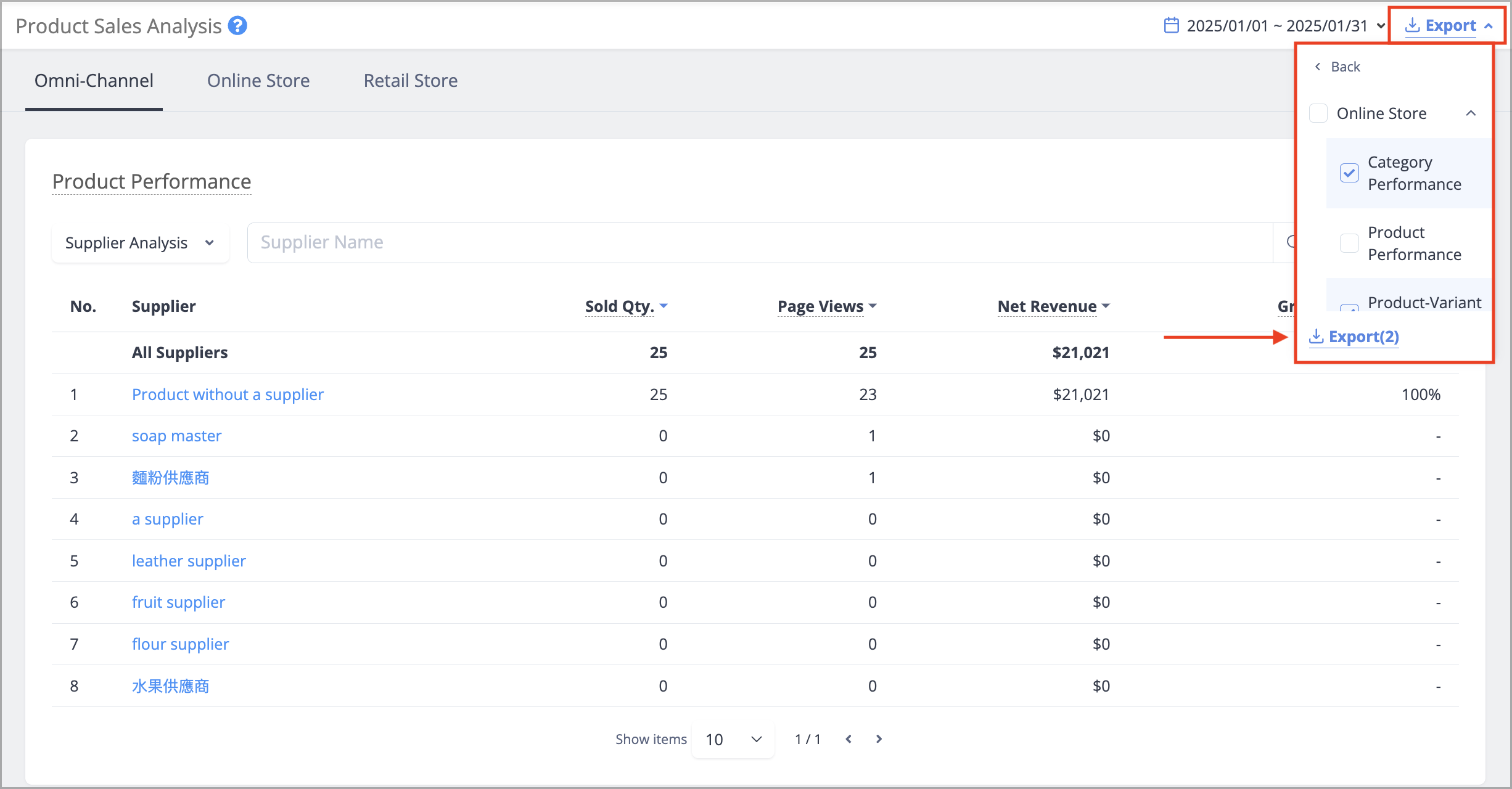This screenshot has width=1512, height=789.
Task: Go to the previous page arrow
Action: 848,739
